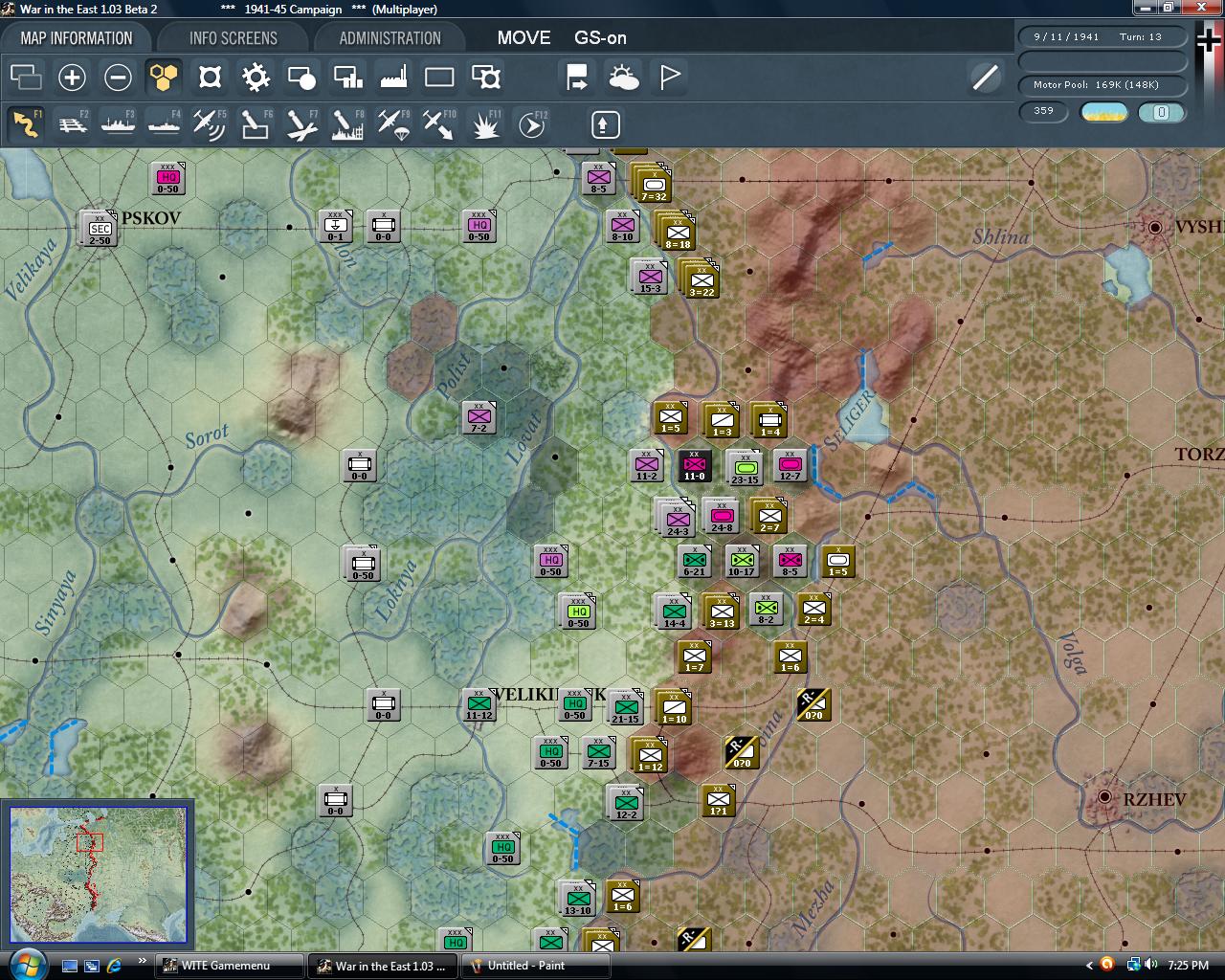The height and width of the screenshot is (980, 1225).
Task: Toggle the fort levels icon
Action: [x=210, y=78]
